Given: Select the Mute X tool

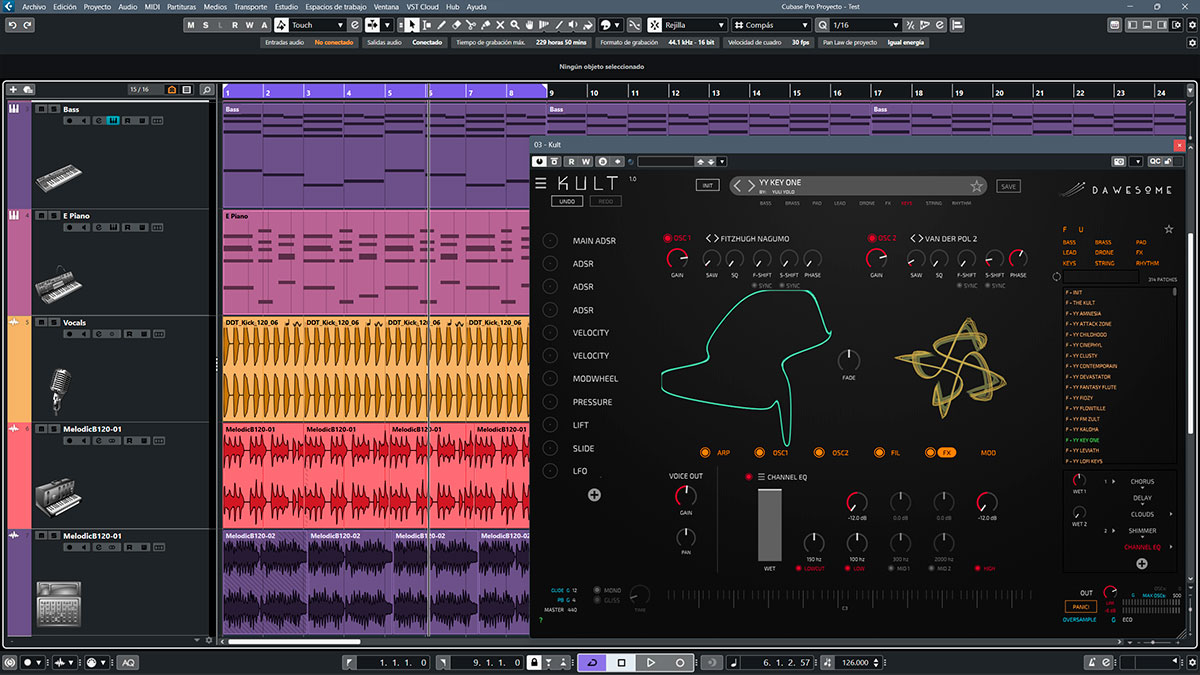Looking at the screenshot, I should click(500, 24).
